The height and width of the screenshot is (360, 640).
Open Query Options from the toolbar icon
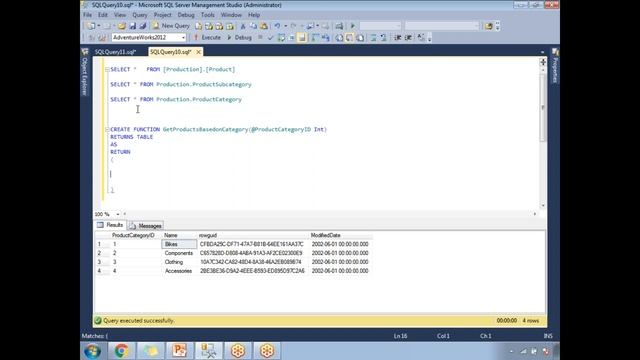click(x=291, y=38)
